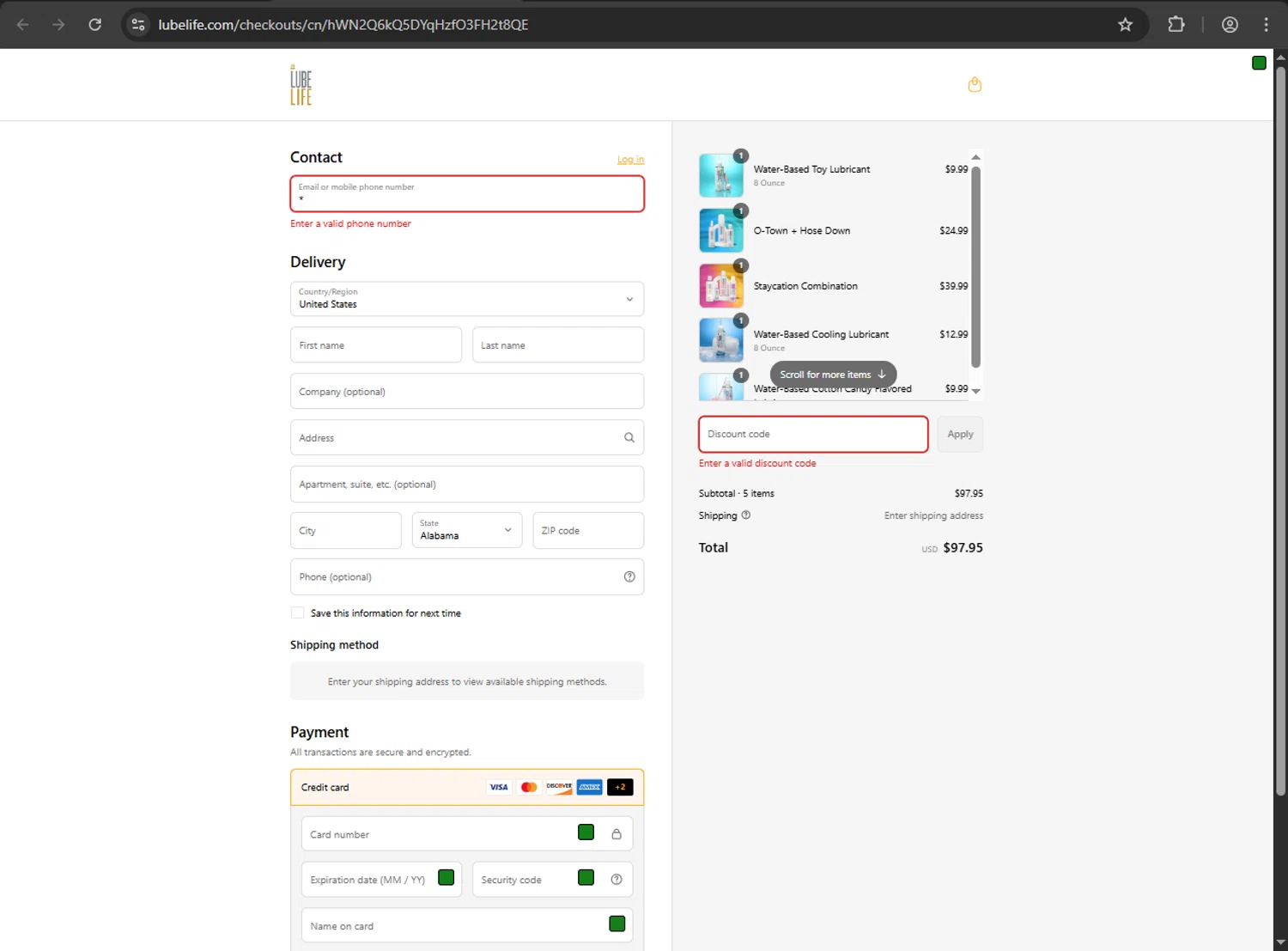This screenshot has height=951, width=1288.
Task: Open the Chrome three-dot menu
Action: pos(1266,25)
